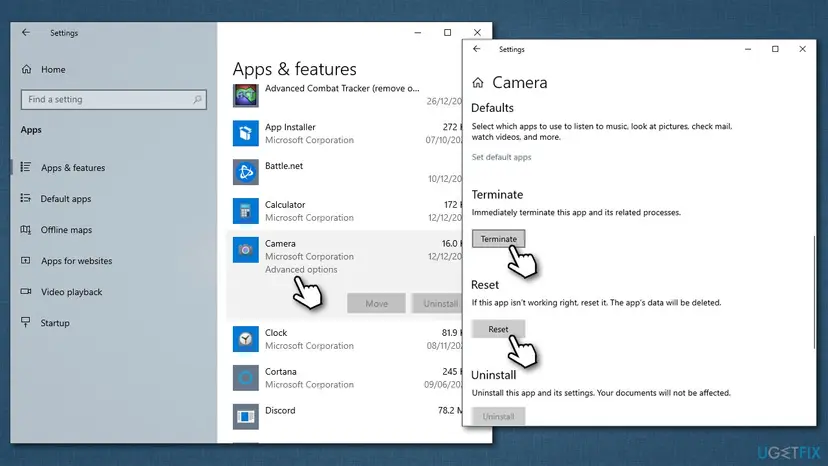Select Camera app name in list

280,244
